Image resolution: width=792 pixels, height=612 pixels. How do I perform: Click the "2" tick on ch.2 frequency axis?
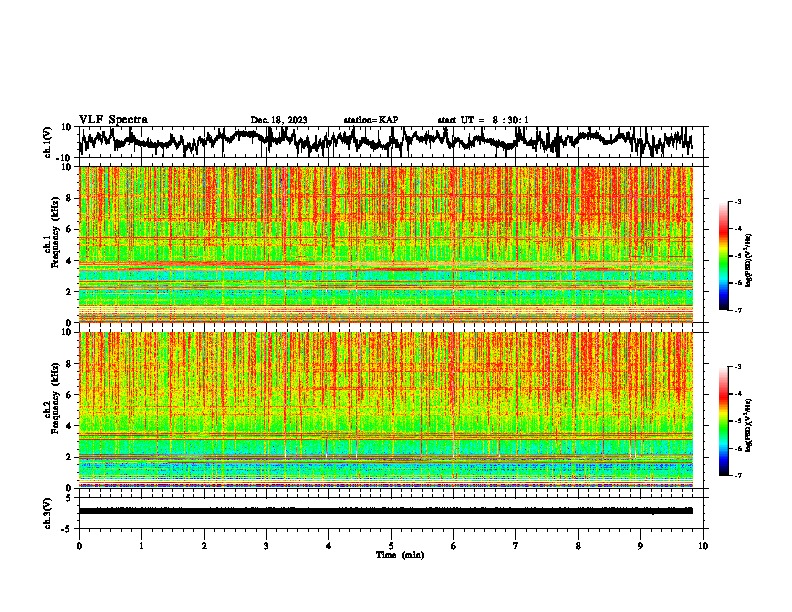pos(69,457)
